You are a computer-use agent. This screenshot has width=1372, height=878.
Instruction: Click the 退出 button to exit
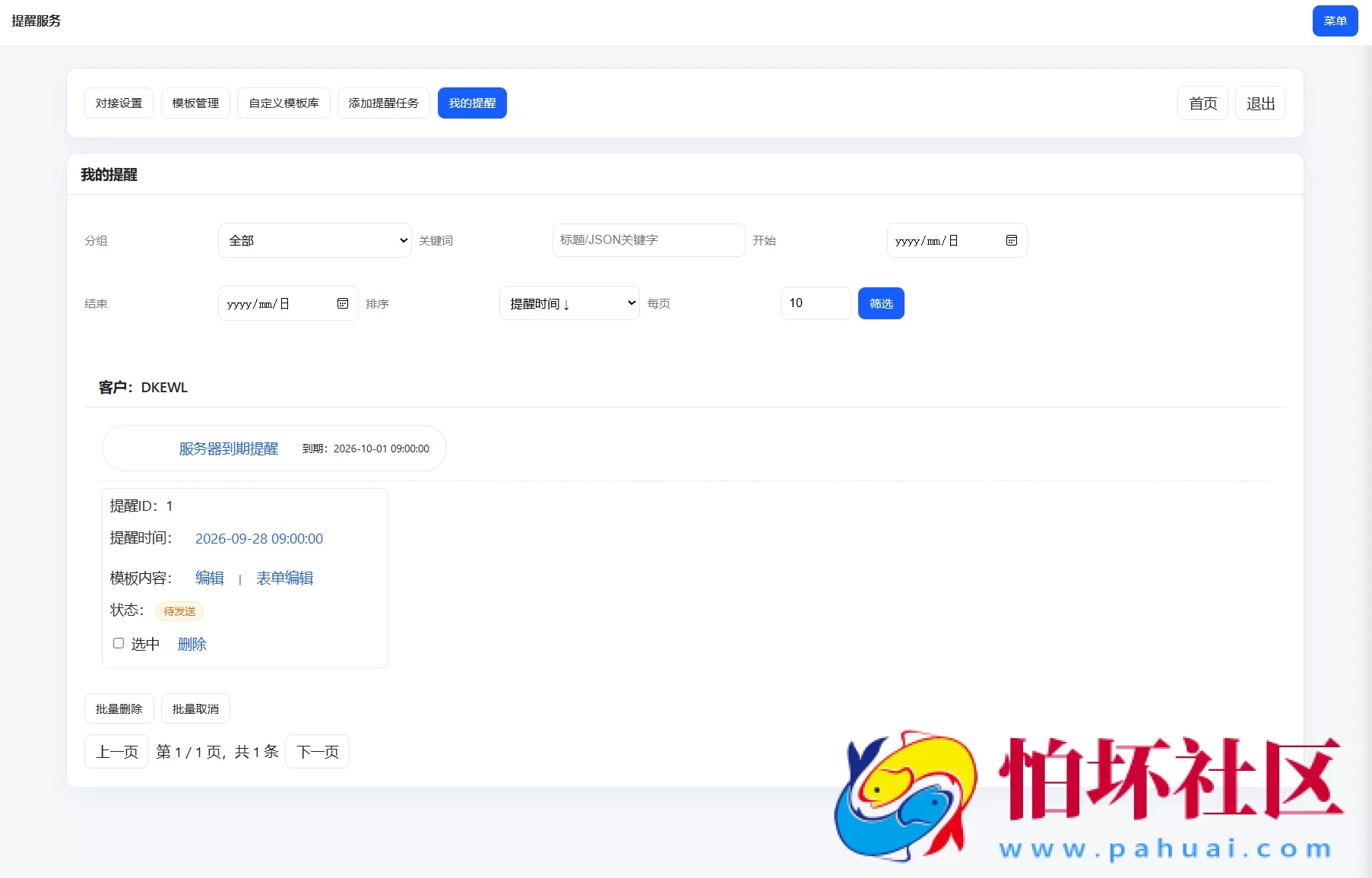point(1260,103)
